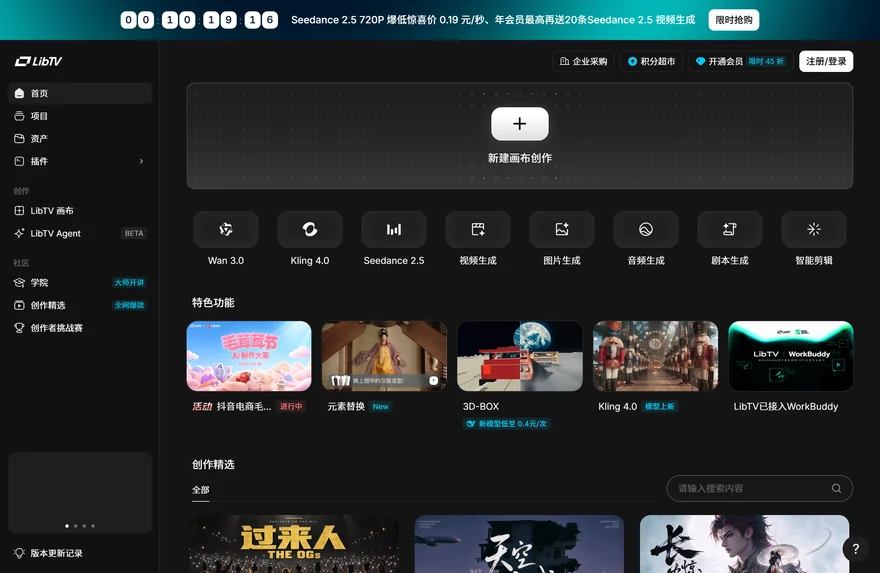
Task: Open 创作精选 in the sidebar
Action: [80, 305]
